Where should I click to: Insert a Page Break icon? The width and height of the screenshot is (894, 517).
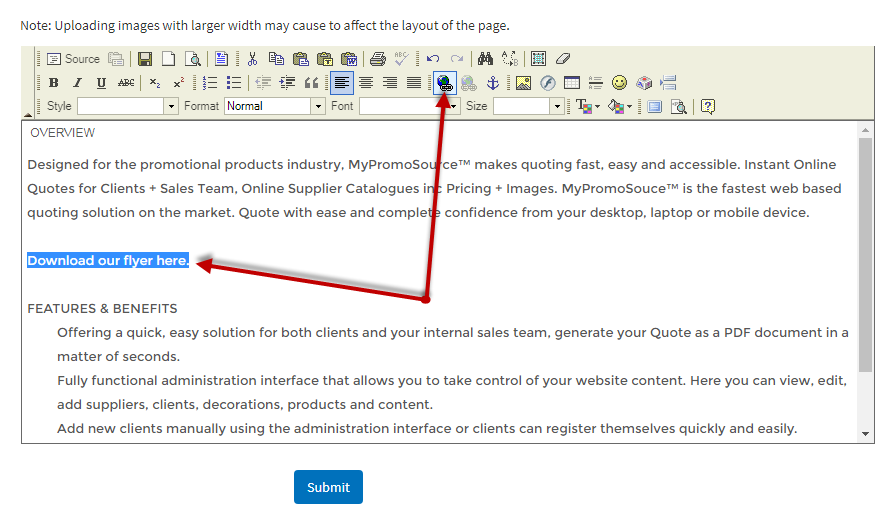coord(668,83)
